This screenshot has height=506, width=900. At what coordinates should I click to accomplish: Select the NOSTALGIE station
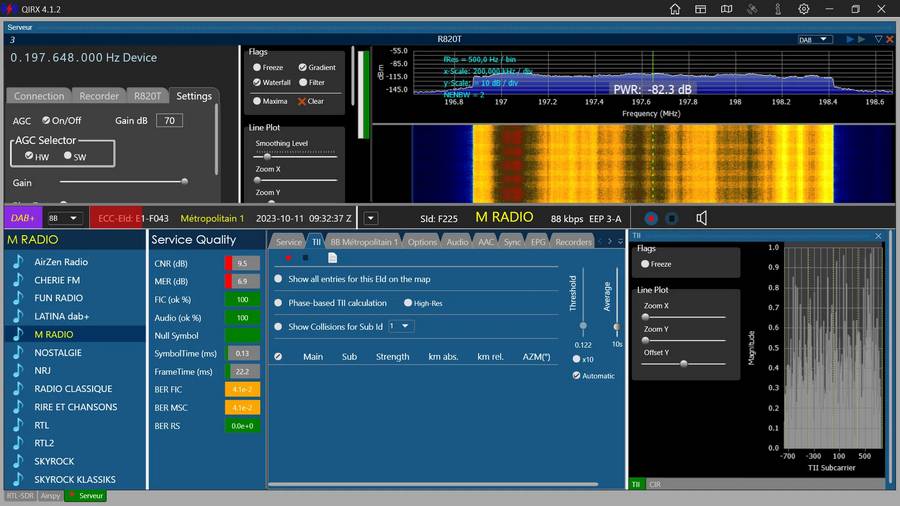[x=57, y=353]
